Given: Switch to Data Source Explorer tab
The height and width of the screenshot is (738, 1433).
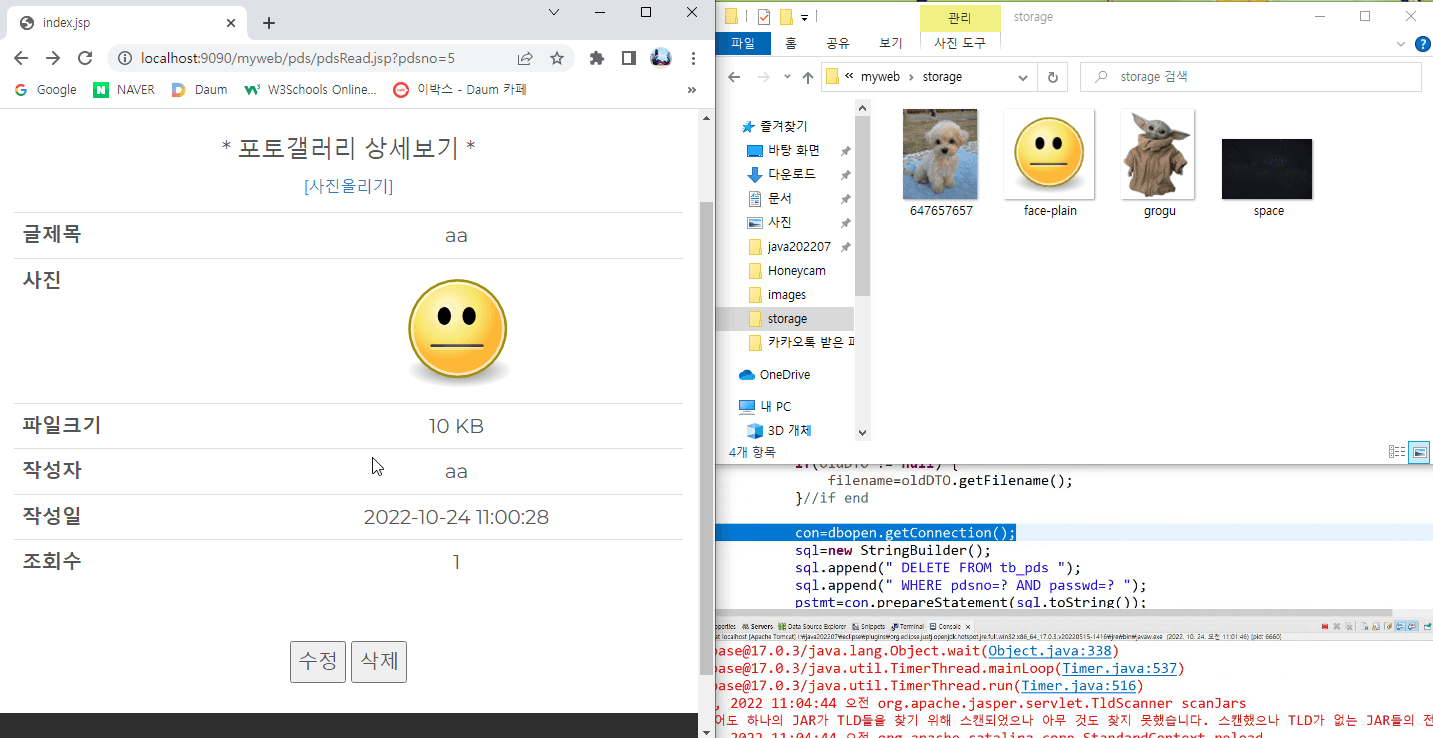Looking at the screenshot, I should pos(812,626).
